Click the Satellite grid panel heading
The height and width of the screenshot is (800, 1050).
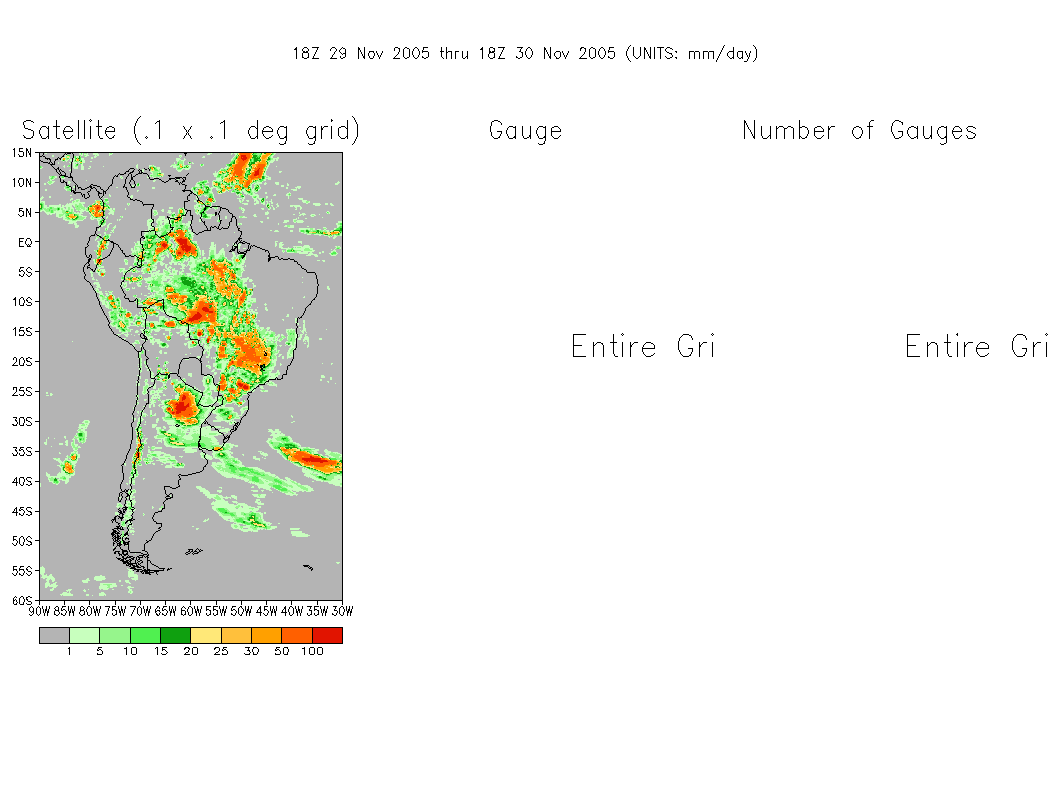tap(191, 130)
